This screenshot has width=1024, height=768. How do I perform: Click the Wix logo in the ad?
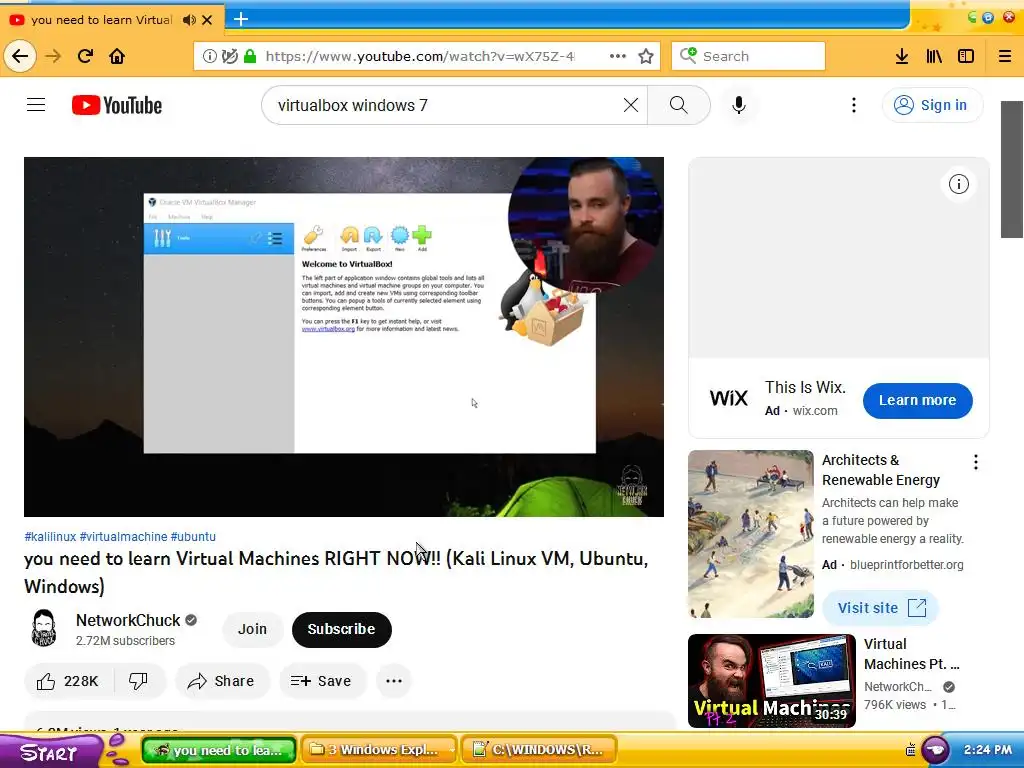tap(729, 398)
